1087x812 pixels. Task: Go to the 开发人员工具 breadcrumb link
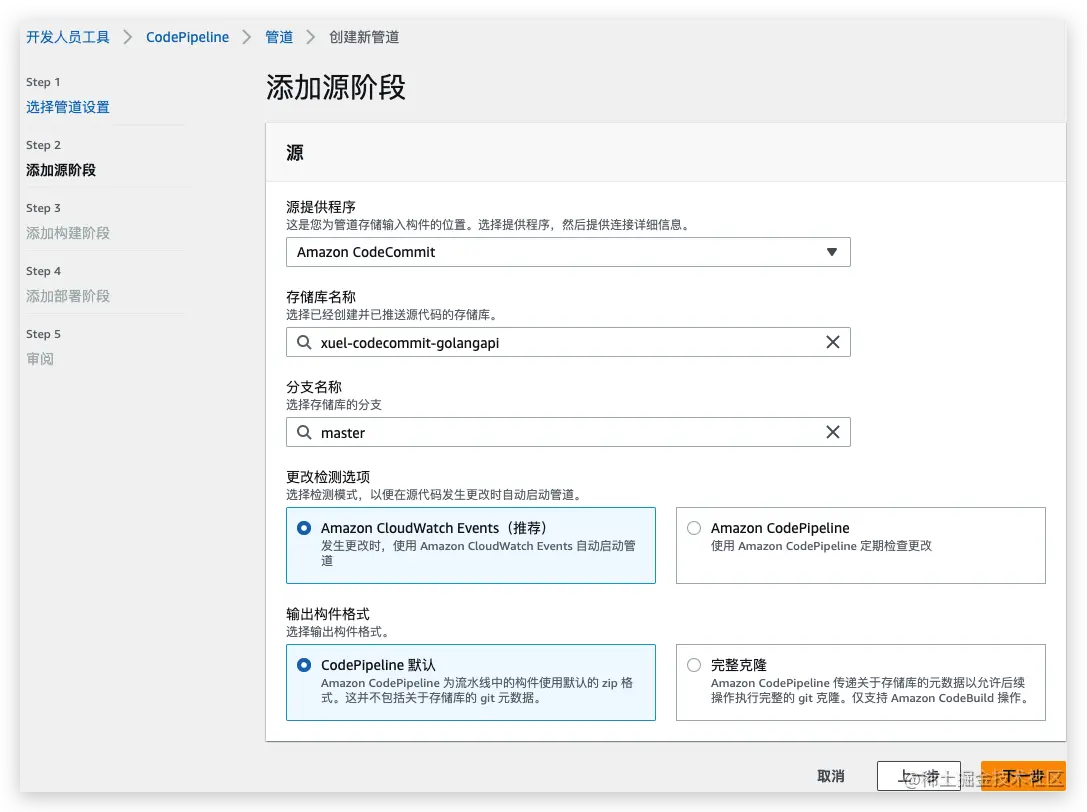pyautogui.click(x=68, y=37)
